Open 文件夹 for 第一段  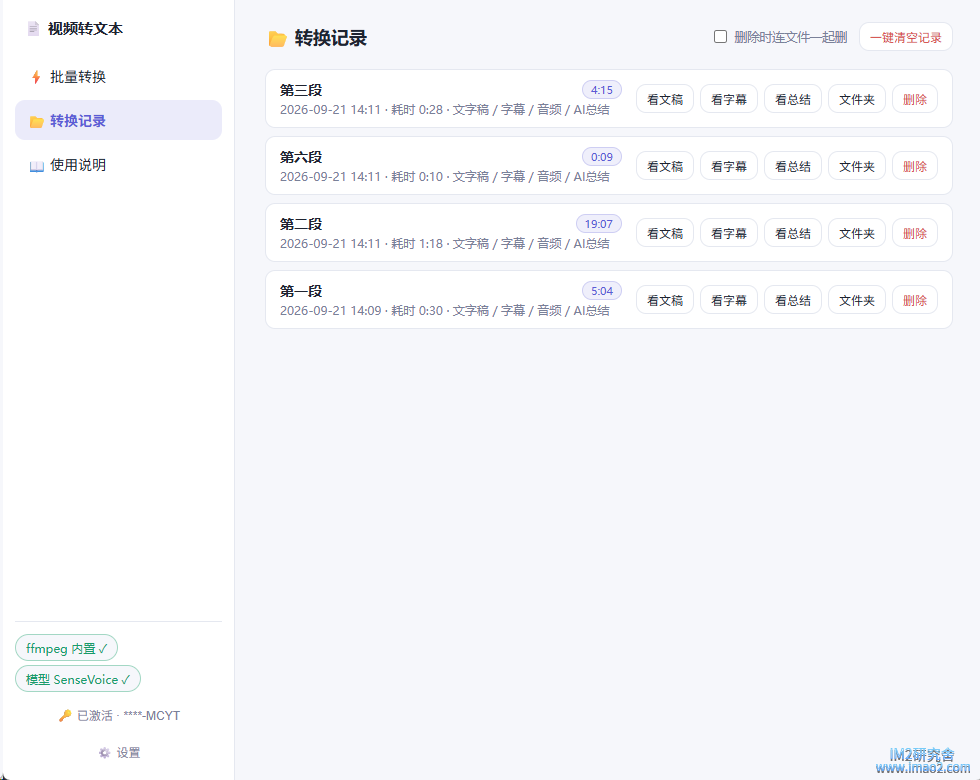[857, 299]
